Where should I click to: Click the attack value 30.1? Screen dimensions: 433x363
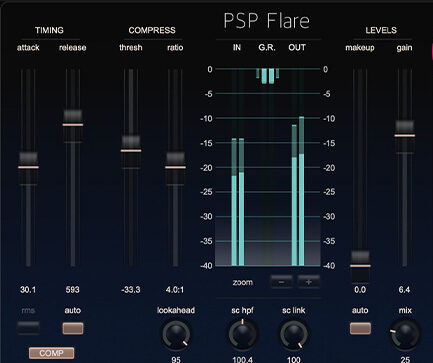tap(28, 290)
